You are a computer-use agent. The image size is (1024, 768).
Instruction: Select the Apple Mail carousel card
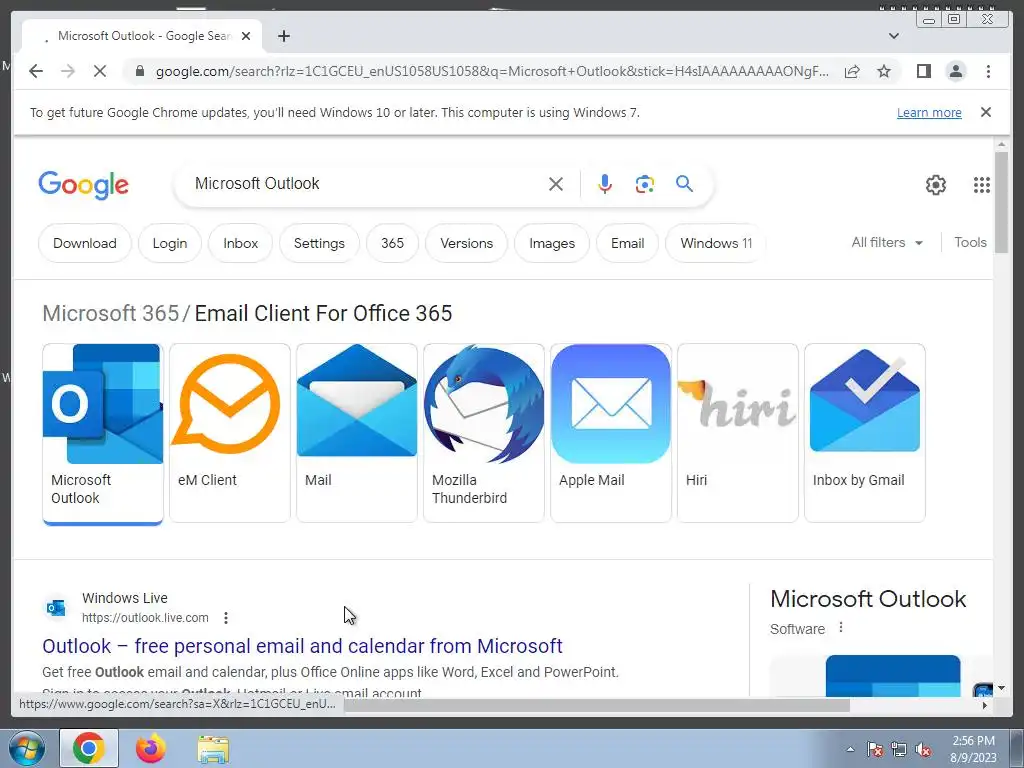(x=611, y=434)
